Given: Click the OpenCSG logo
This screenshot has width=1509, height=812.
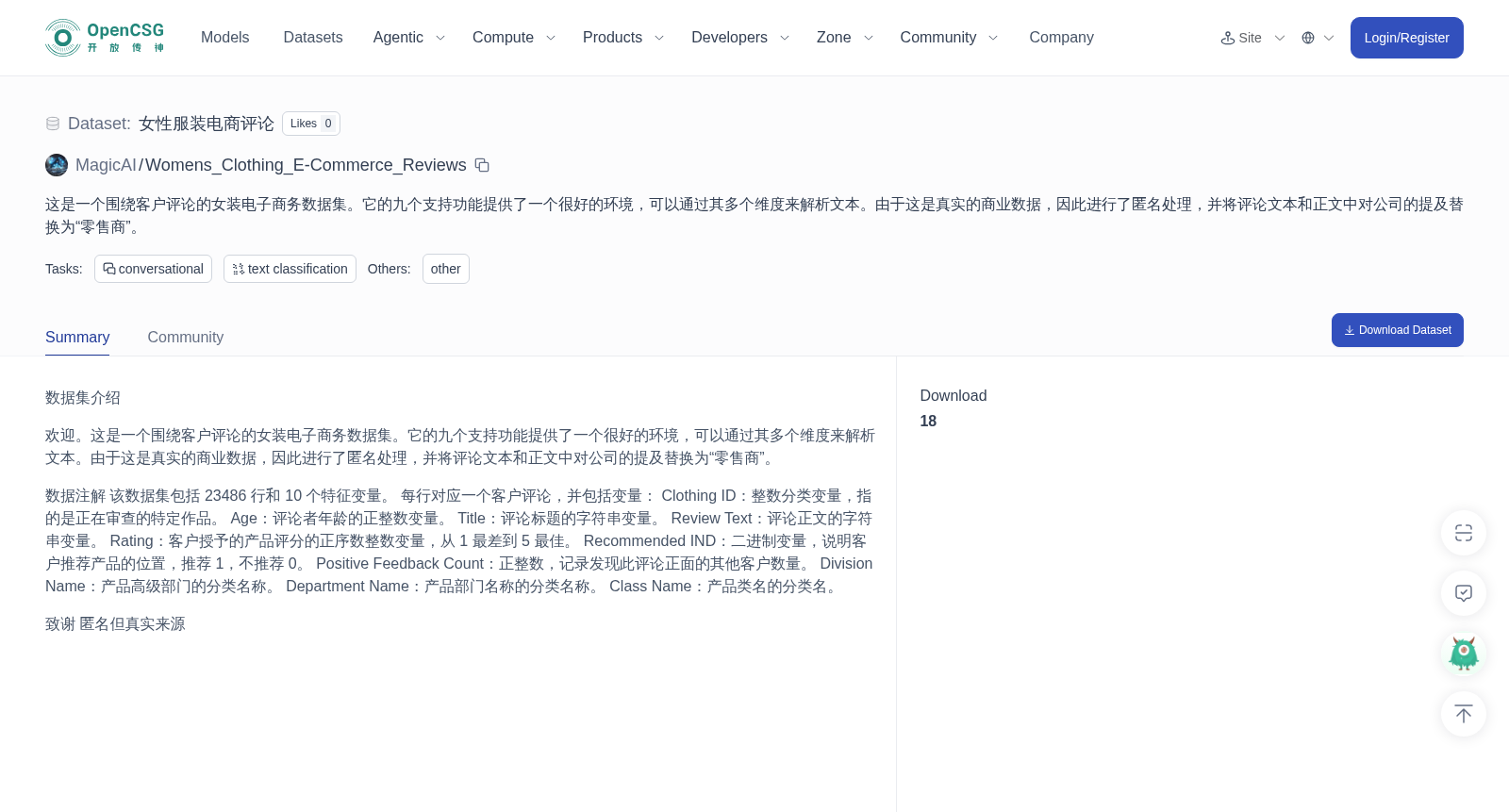Looking at the screenshot, I should [105, 38].
